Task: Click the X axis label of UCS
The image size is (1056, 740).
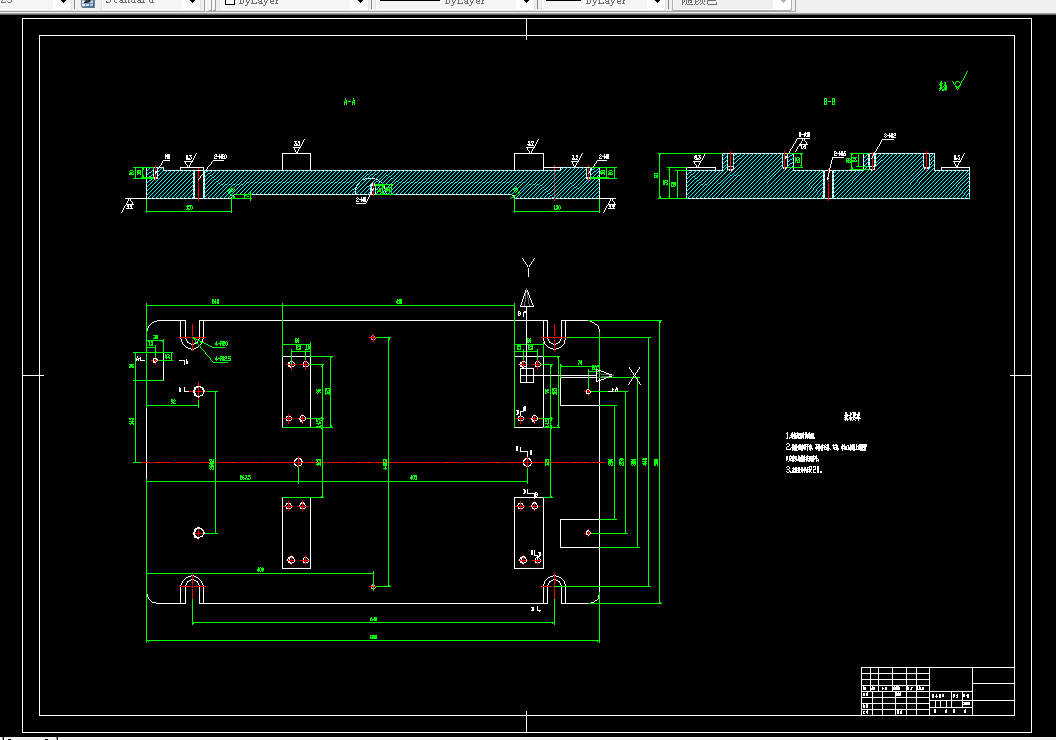Action: coord(634,376)
